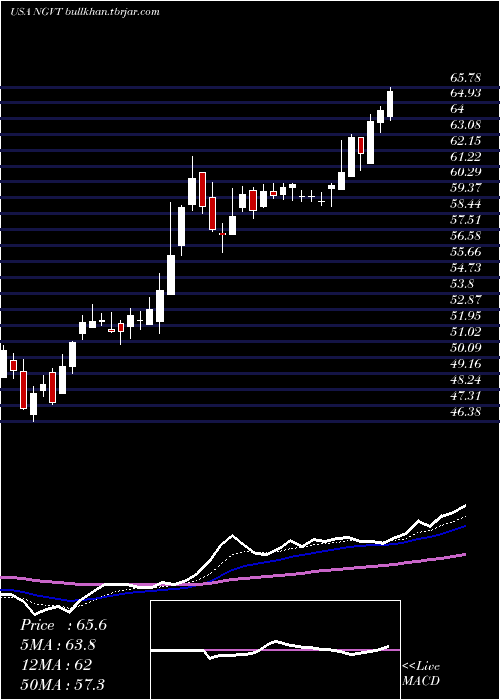This screenshot has width=500, height=700.
Task: Click the 53.8 price axis label
Action: [462, 284]
